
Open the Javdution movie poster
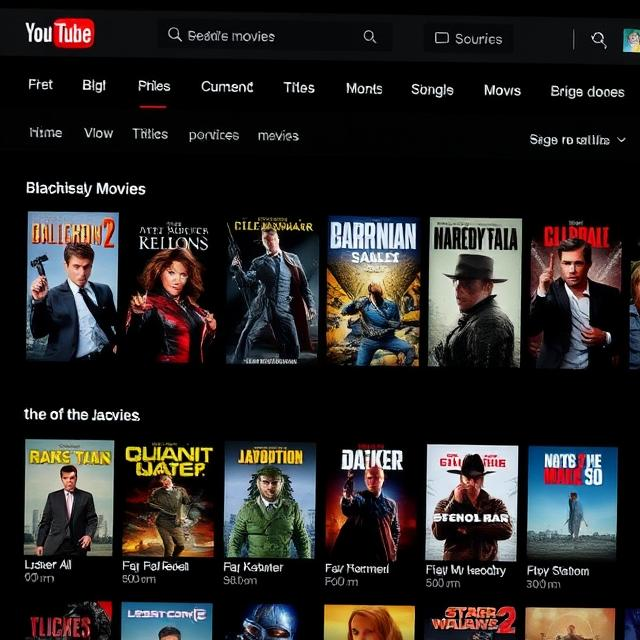pyautogui.click(x=270, y=499)
